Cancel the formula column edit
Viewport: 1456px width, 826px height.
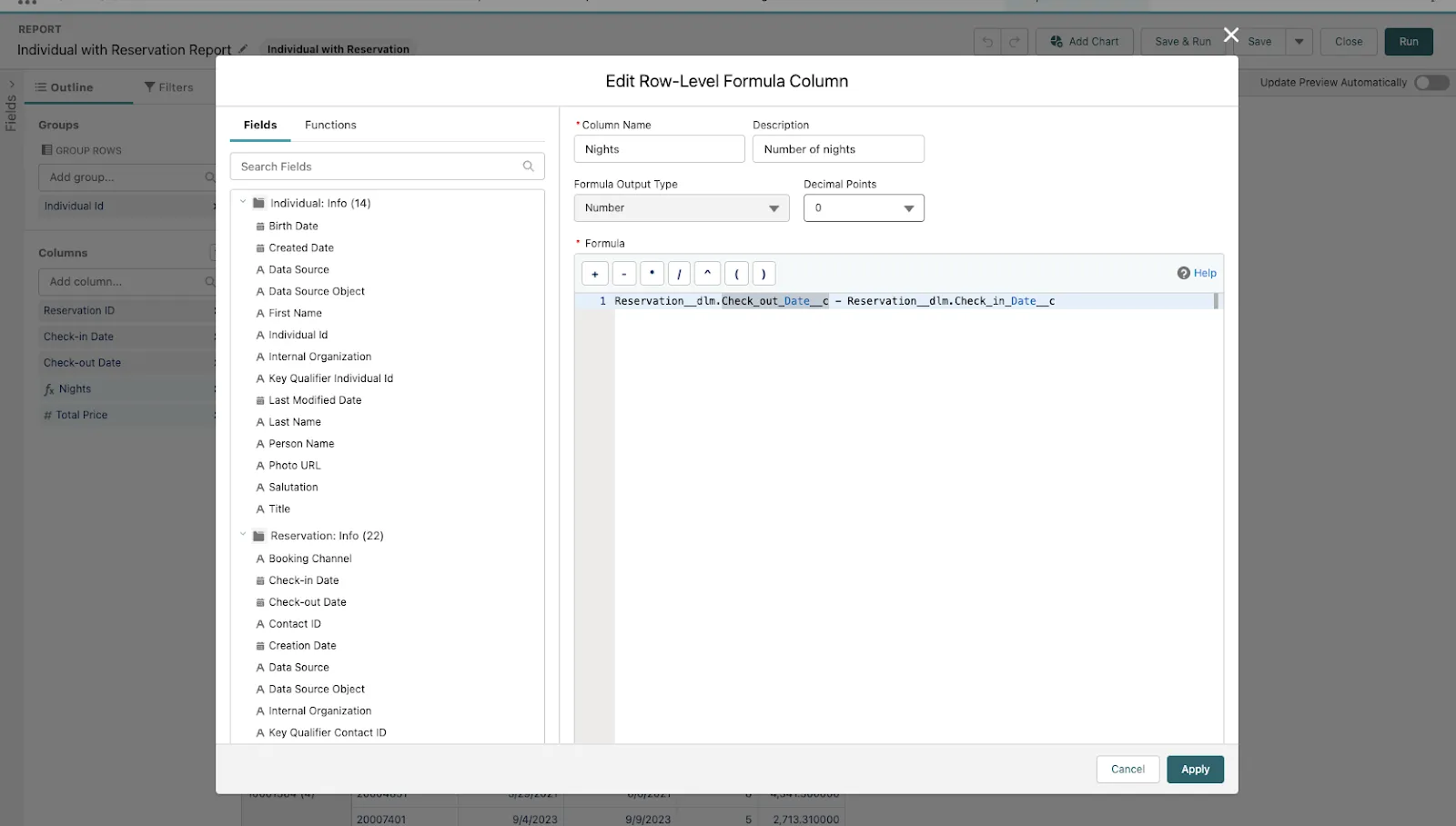(x=1127, y=770)
